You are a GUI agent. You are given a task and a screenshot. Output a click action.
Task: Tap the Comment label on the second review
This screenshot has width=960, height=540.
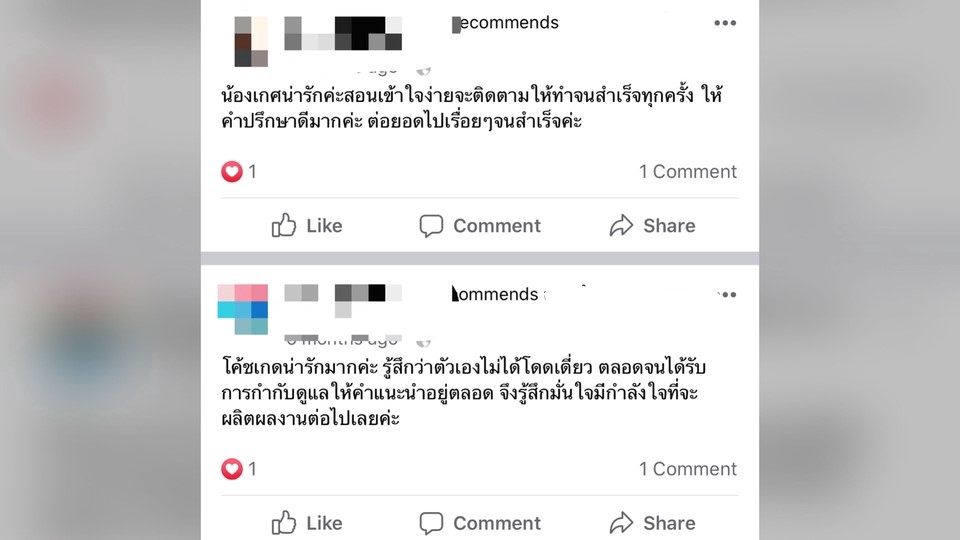pos(497,523)
